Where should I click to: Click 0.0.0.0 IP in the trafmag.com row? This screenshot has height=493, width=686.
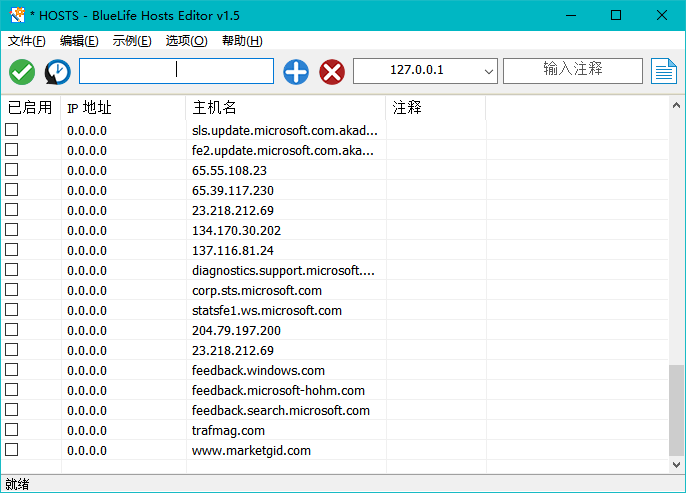[87, 431]
